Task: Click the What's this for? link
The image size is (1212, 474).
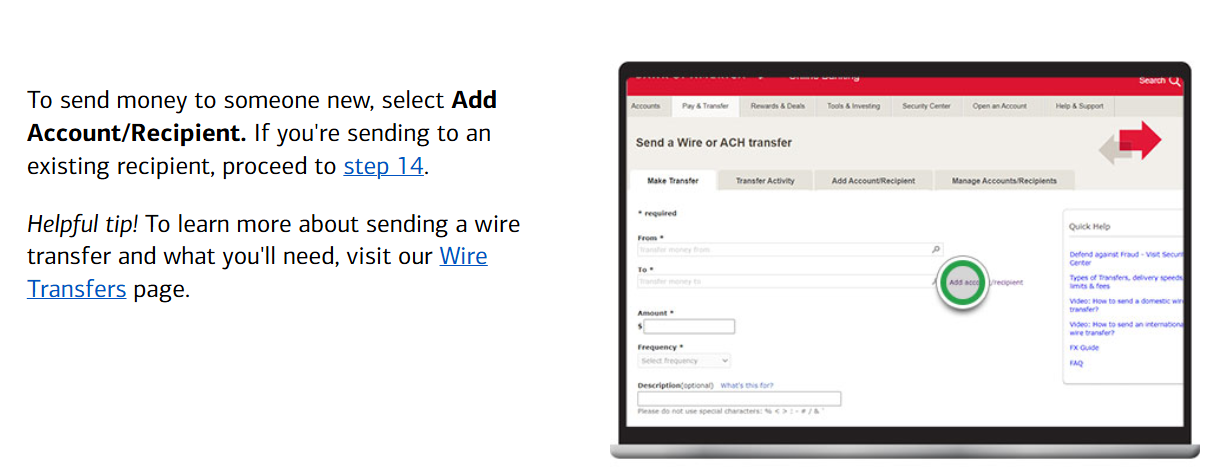Action: point(746,385)
